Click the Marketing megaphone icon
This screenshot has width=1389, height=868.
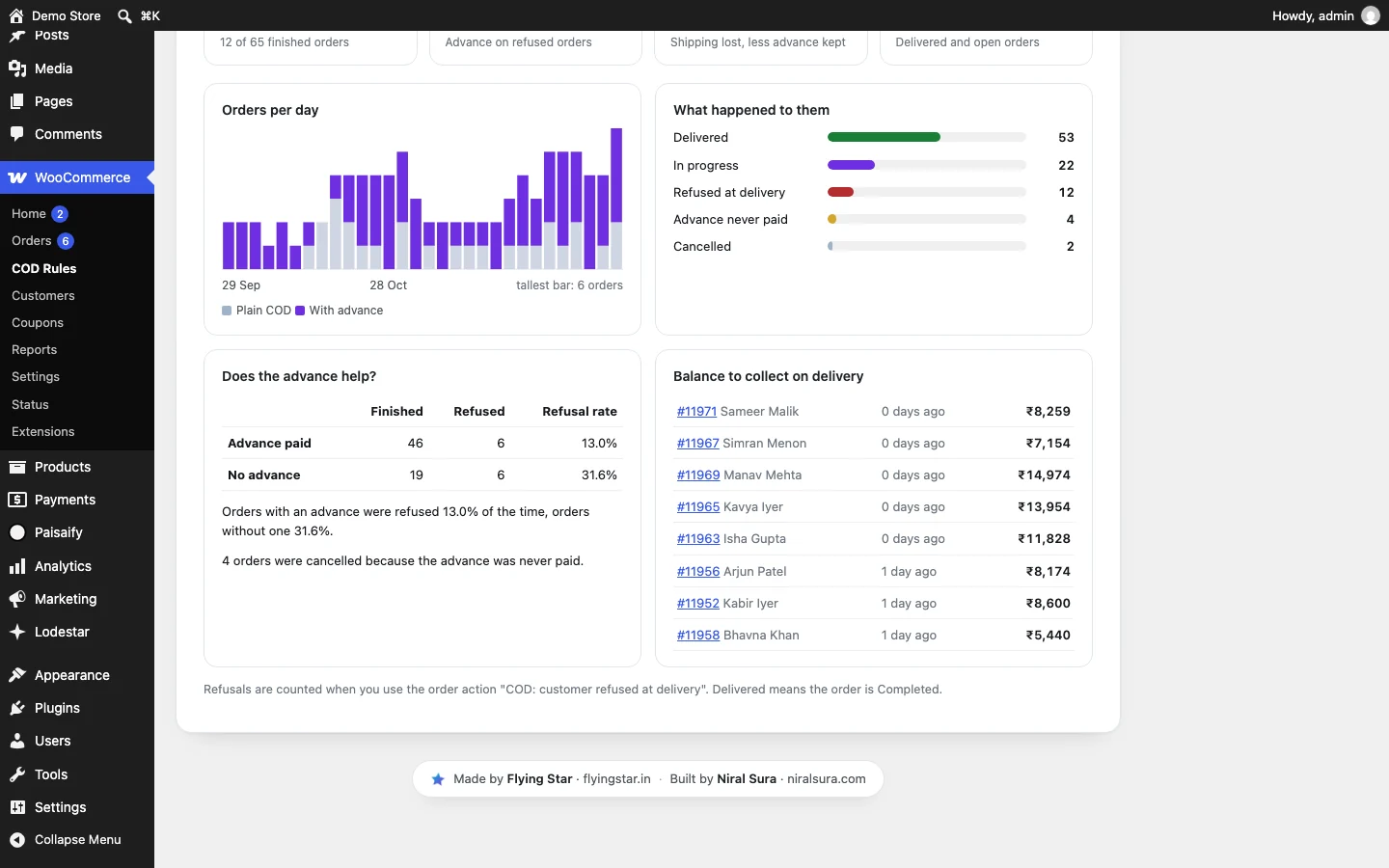click(17, 599)
